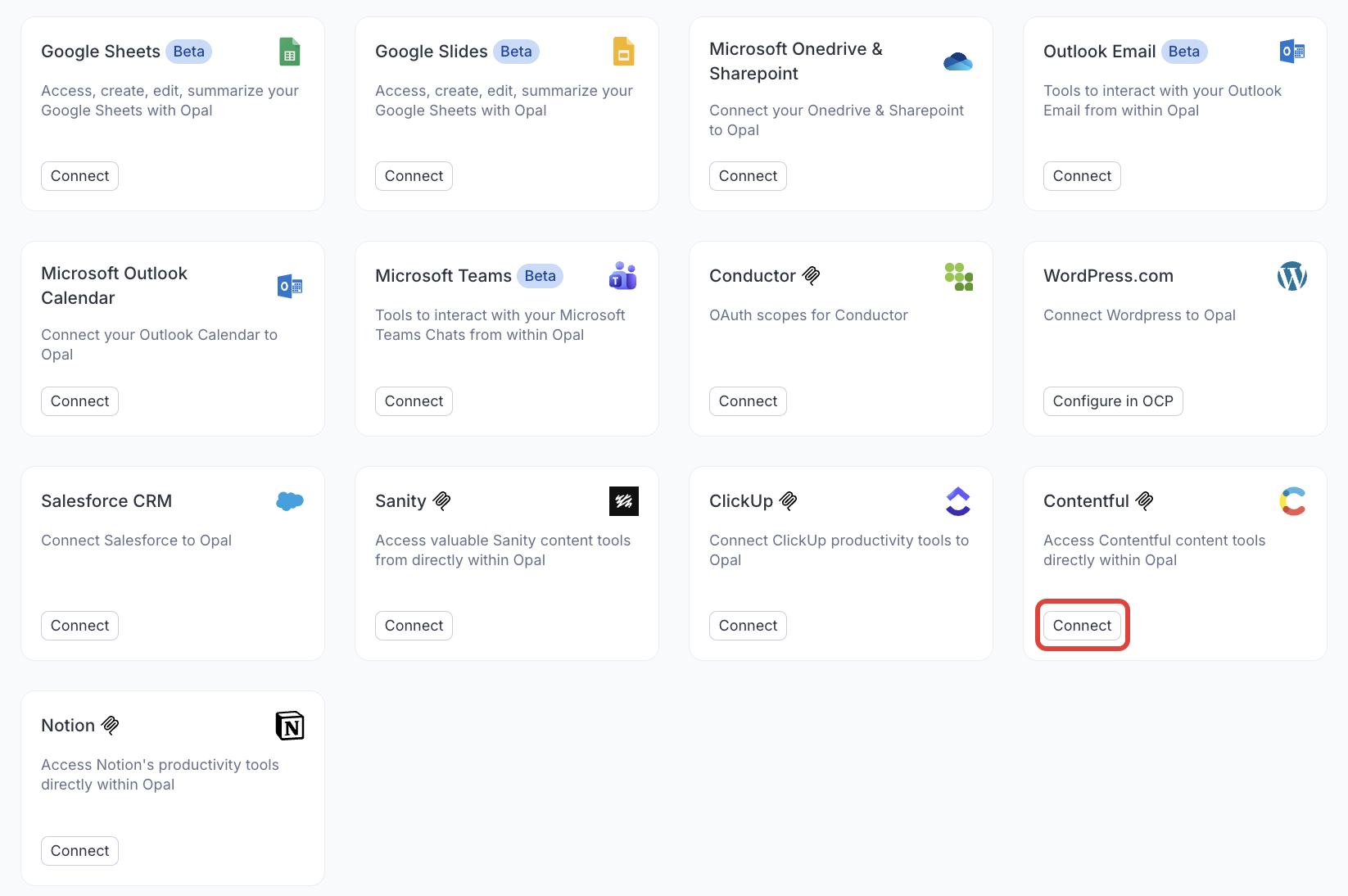Connect Outlook Email

[1083, 176]
